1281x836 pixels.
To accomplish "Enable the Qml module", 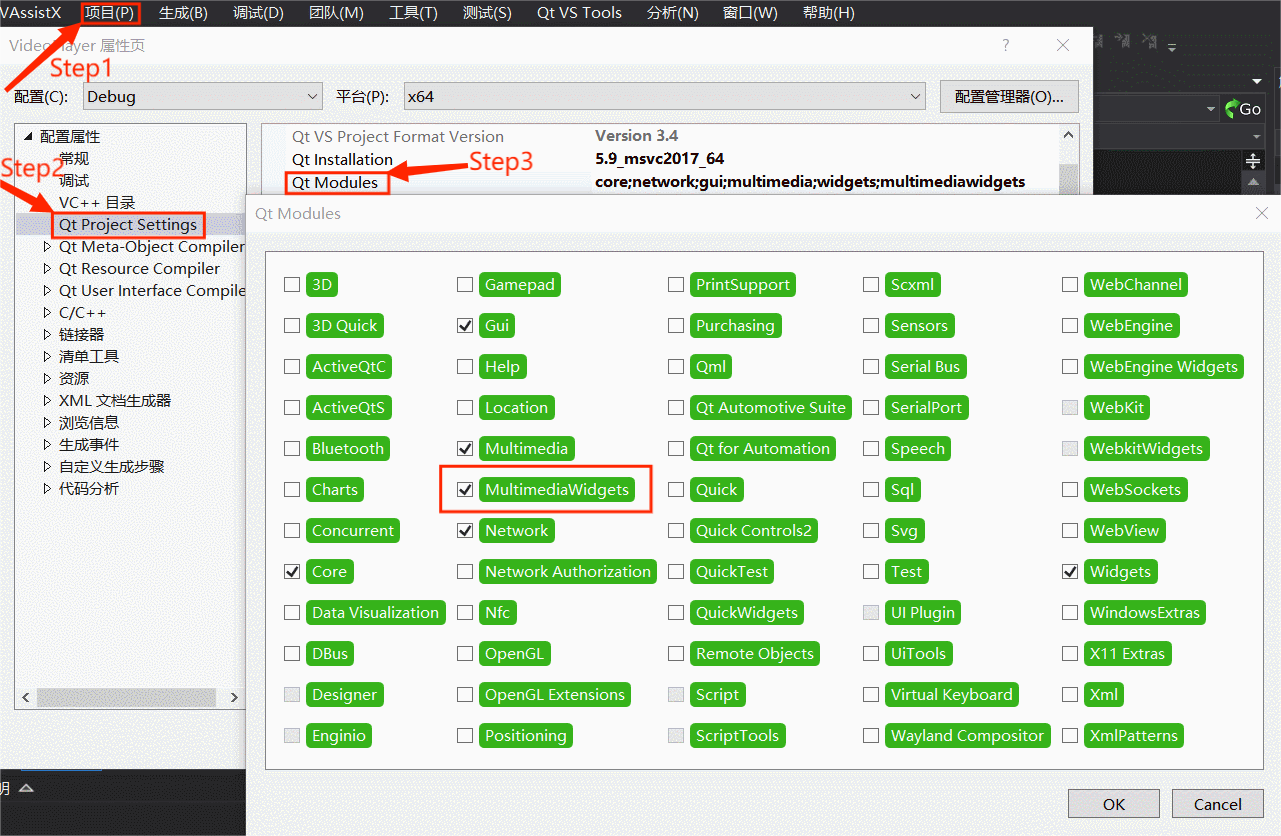I will coord(676,366).
